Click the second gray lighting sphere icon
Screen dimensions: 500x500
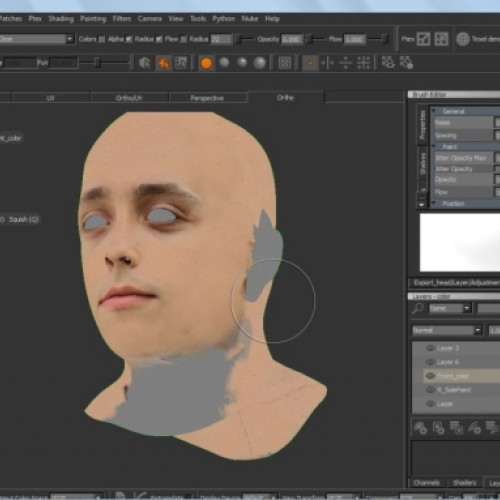pyautogui.click(x=225, y=62)
